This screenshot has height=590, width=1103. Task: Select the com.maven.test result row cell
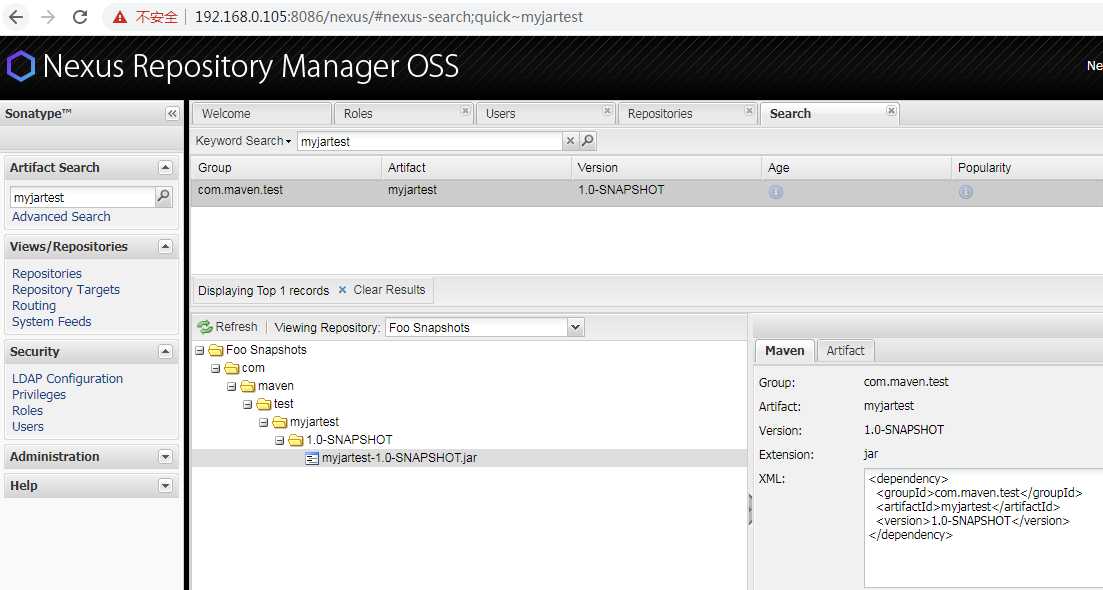[x=241, y=190]
